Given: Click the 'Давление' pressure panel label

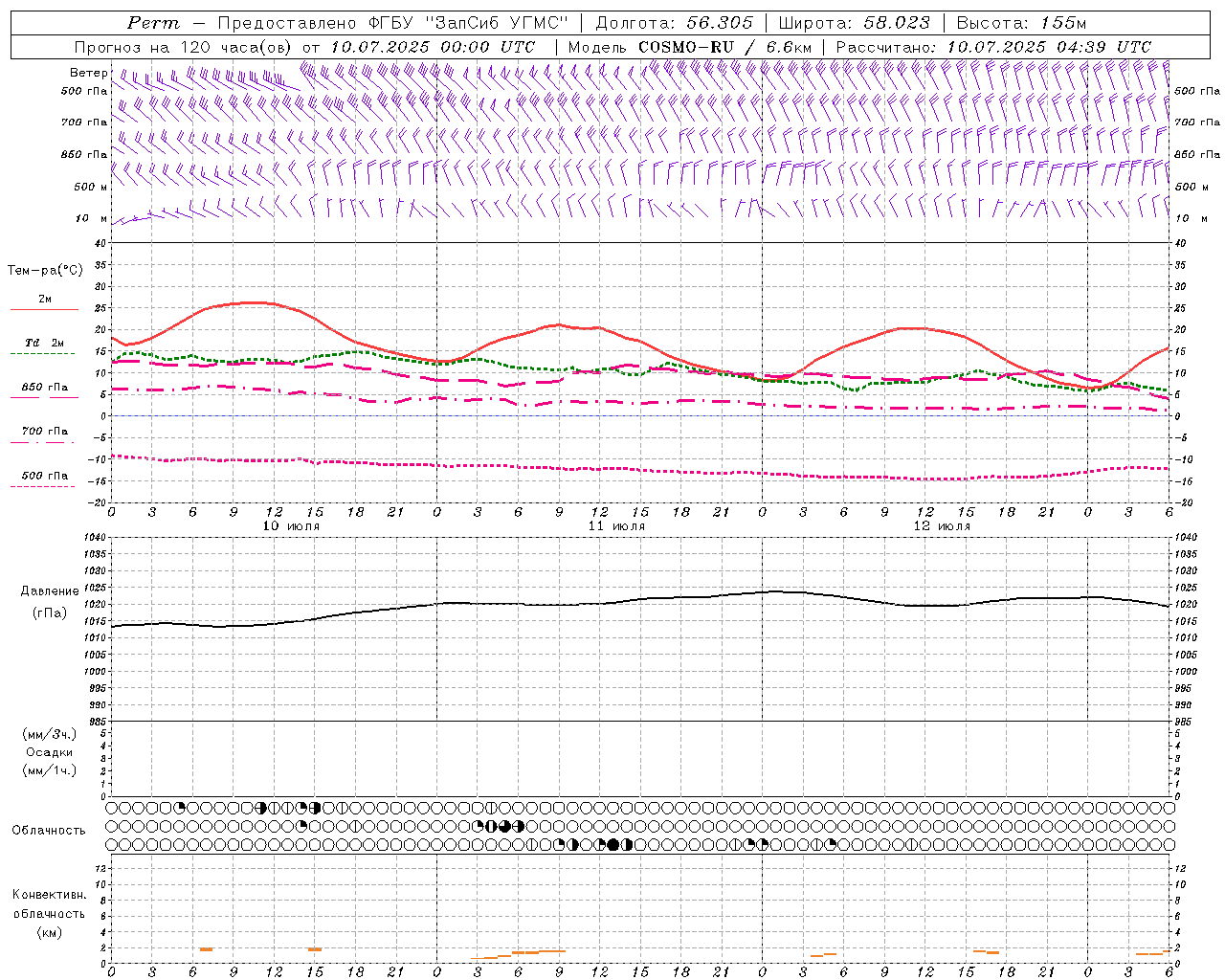Looking at the screenshot, I should pyautogui.click(x=48, y=591).
